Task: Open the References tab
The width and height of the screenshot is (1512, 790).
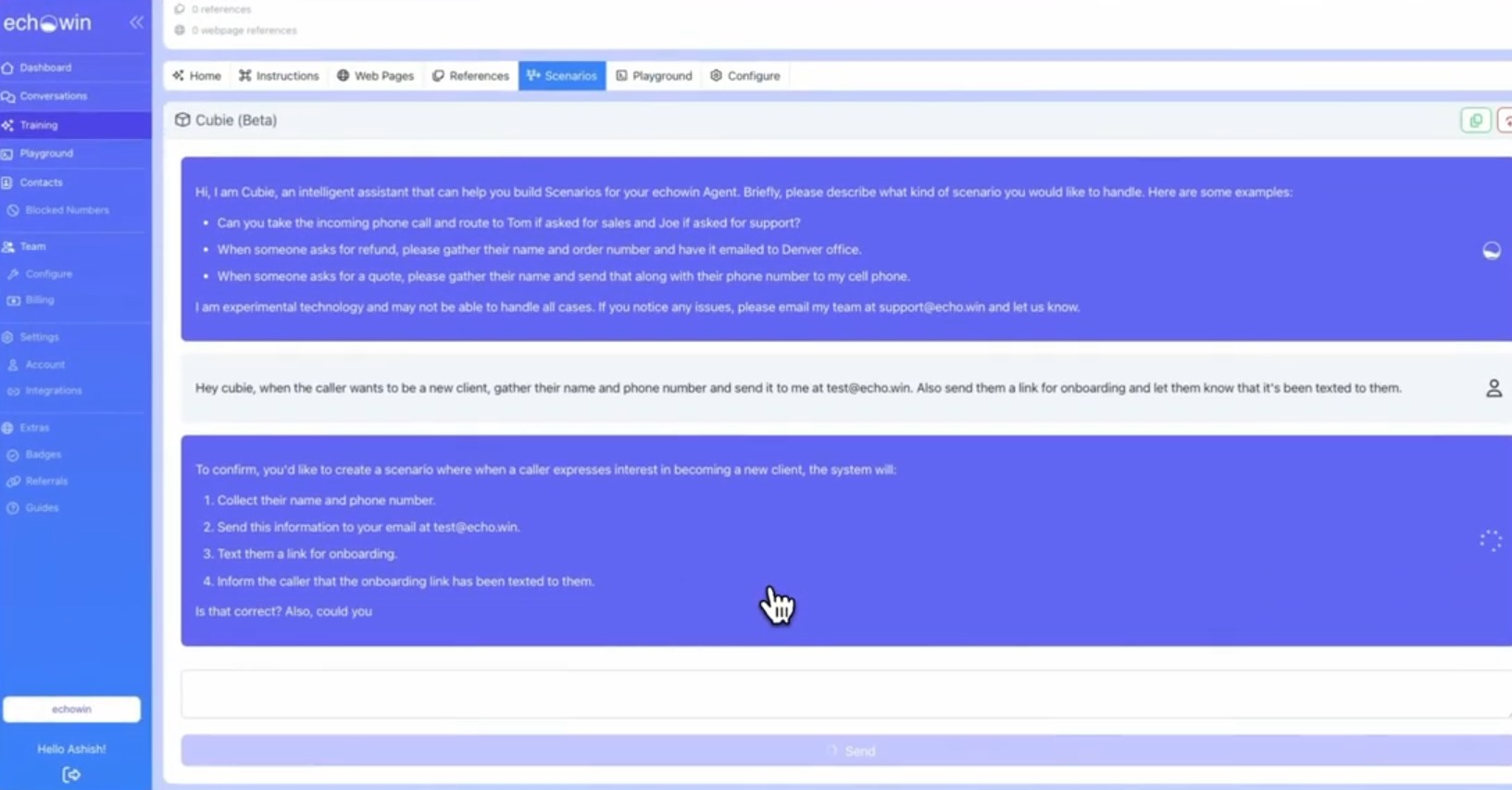Action: click(470, 76)
